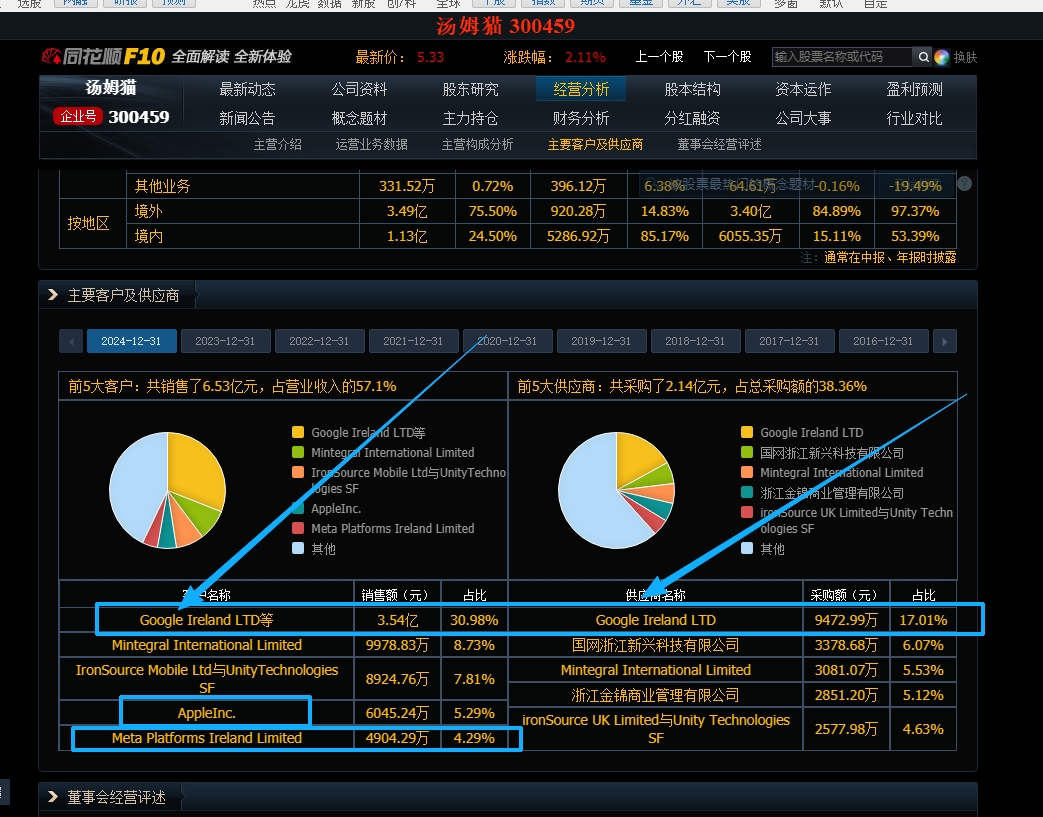Go to next stock 下一个股

point(727,57)
